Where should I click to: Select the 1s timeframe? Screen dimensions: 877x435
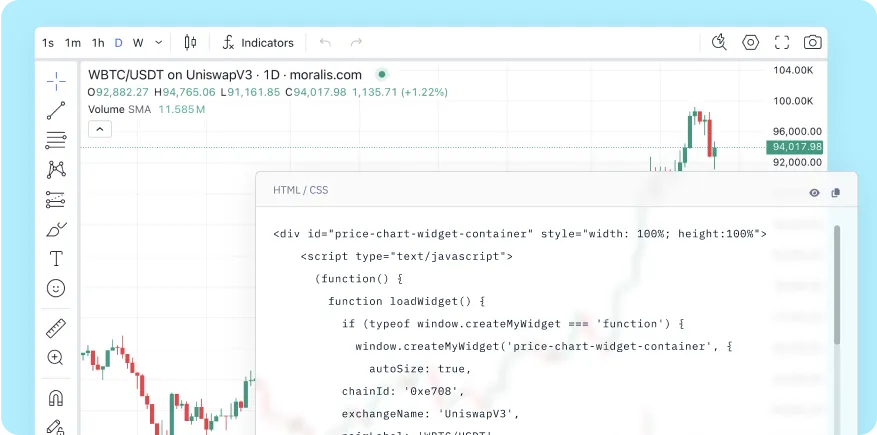(48, 42)
